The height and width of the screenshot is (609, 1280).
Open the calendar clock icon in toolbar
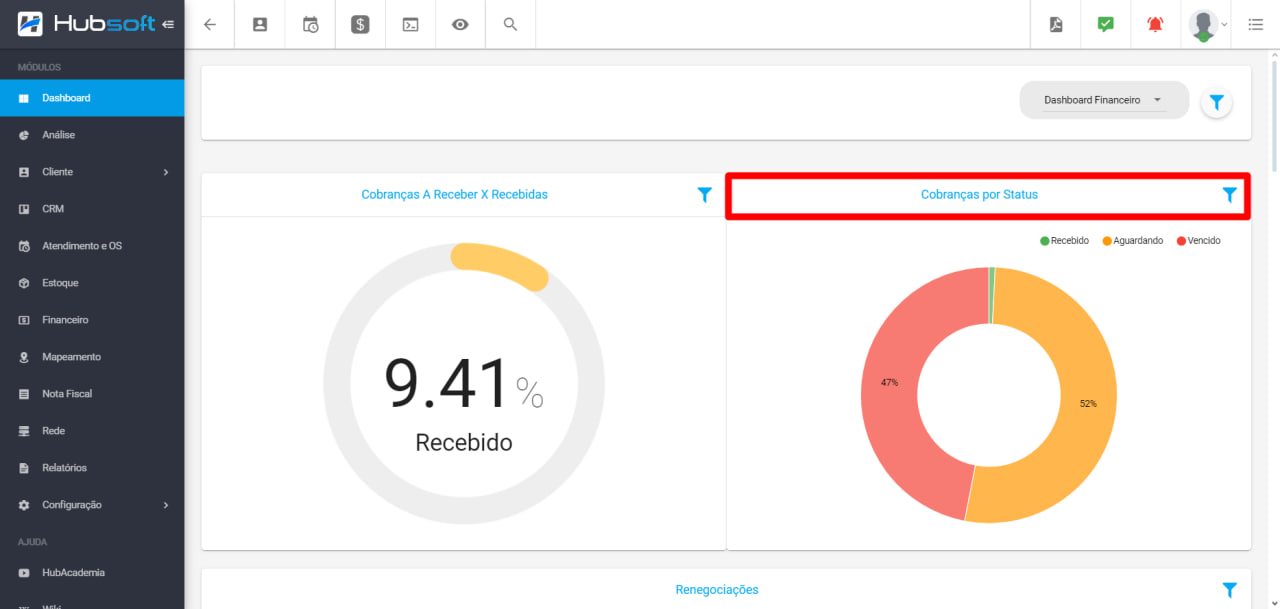[x=310, y=25]
